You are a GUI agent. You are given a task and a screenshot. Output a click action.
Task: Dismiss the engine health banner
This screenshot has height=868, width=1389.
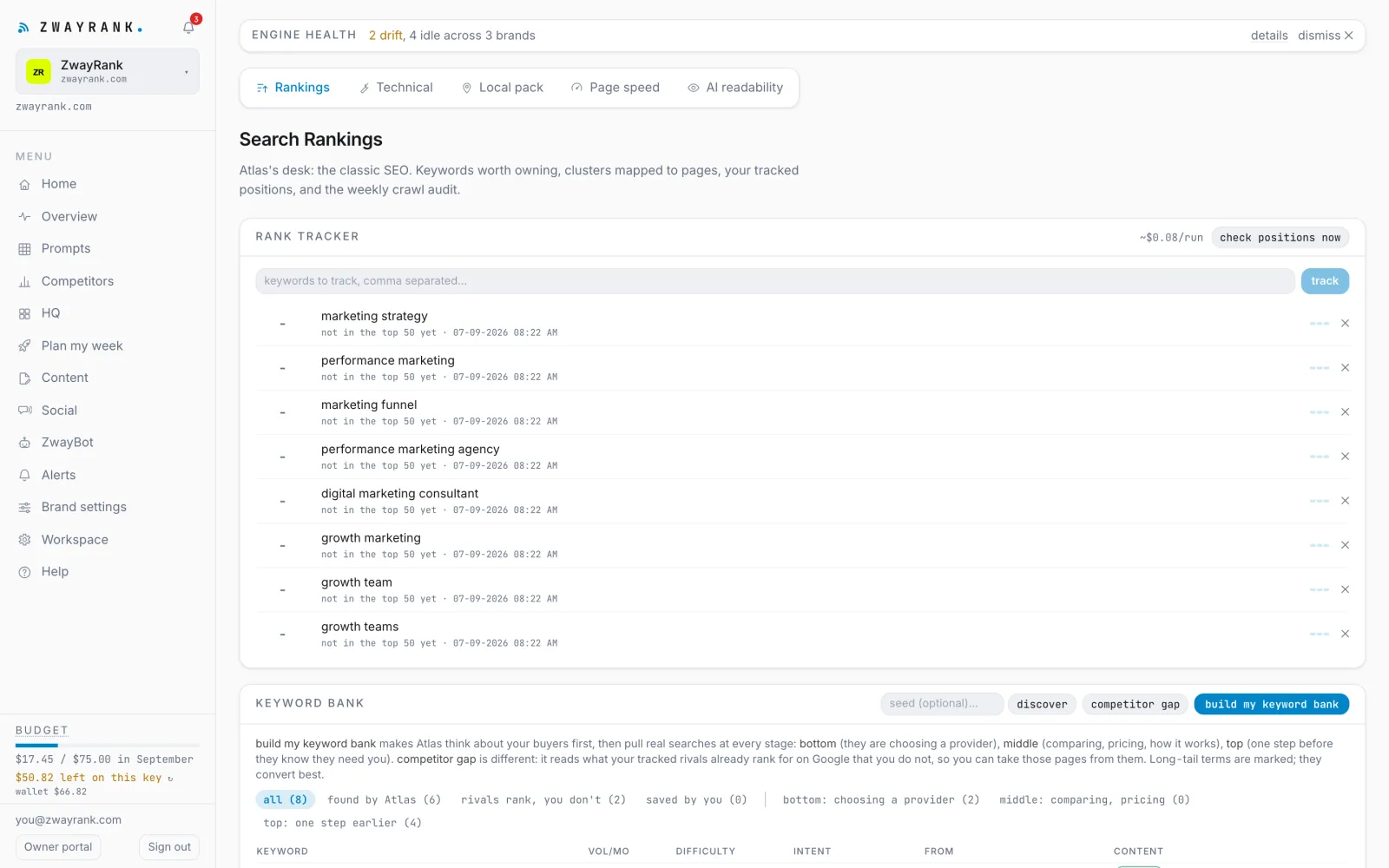1326,36
